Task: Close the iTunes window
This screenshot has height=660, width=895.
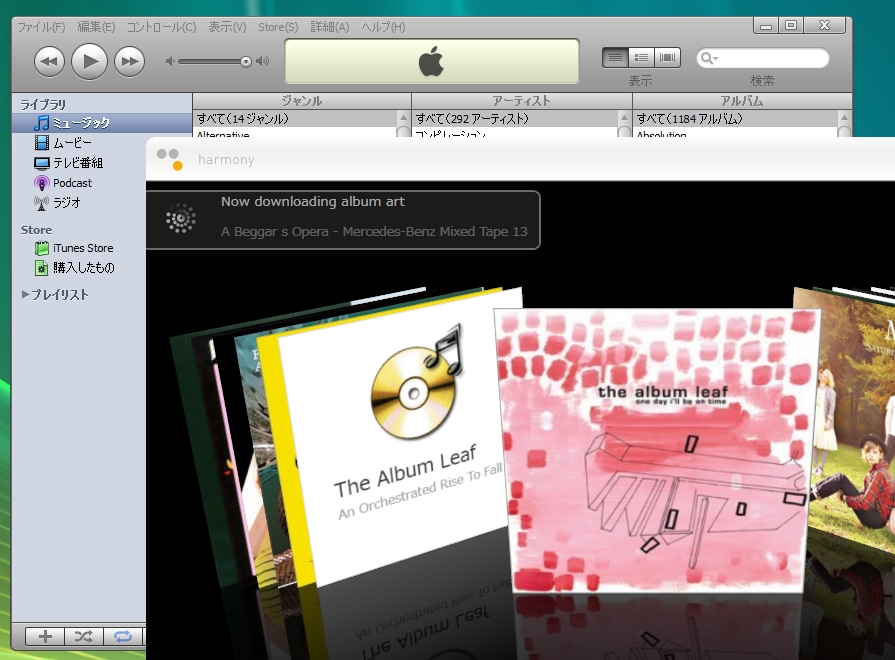Action: [825, 26]
